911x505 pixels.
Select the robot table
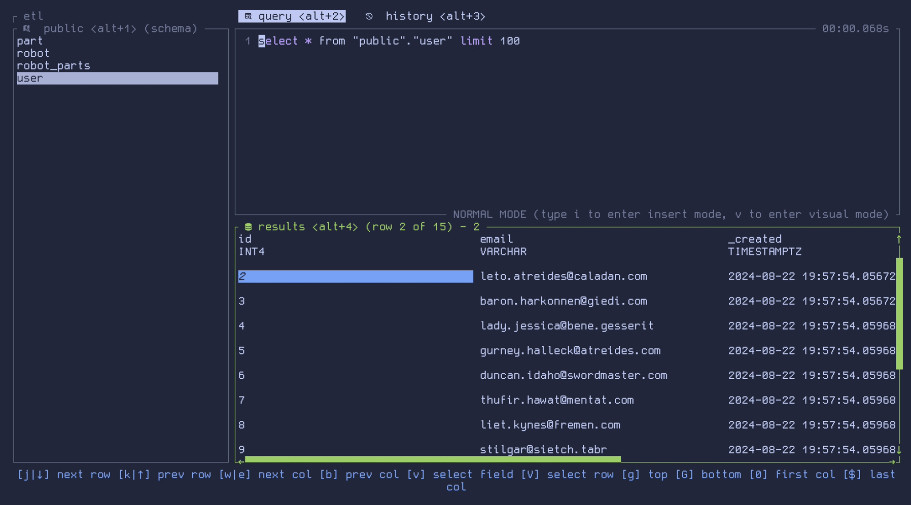click(117, 53)
